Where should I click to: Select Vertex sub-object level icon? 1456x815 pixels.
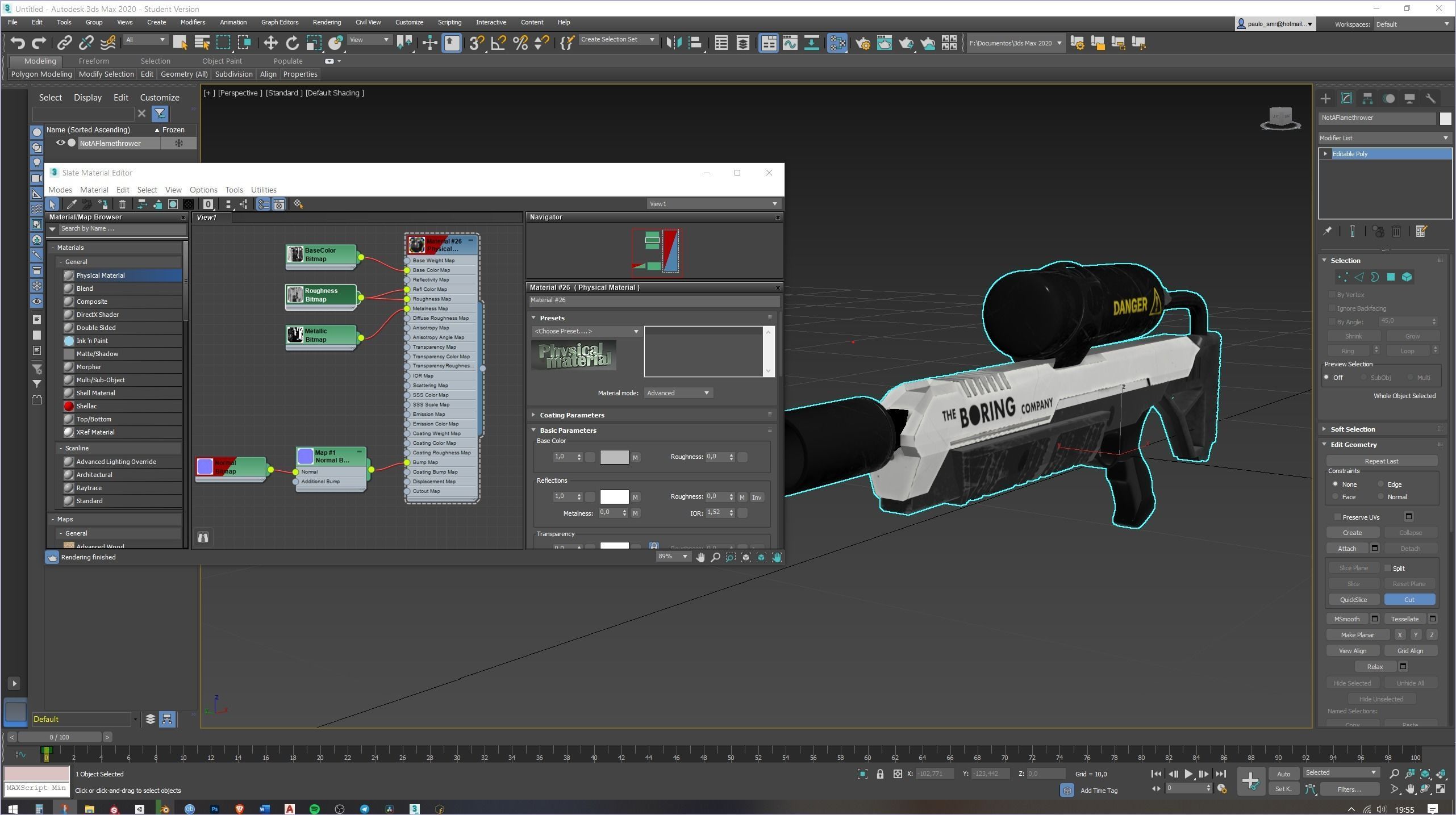click(1342, 277)
